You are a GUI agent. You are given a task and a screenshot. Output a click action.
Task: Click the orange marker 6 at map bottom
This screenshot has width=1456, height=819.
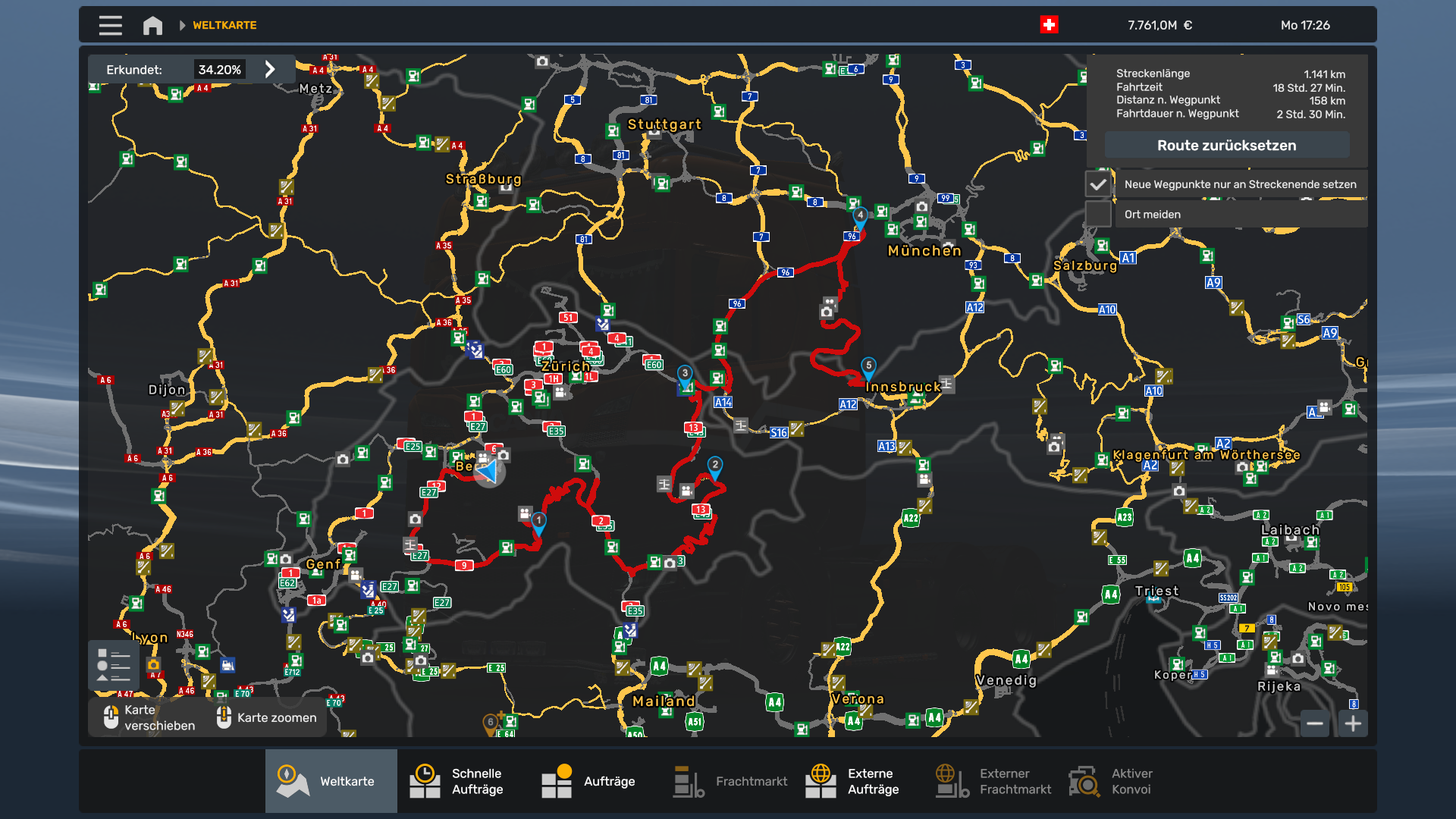coord(491,723)
